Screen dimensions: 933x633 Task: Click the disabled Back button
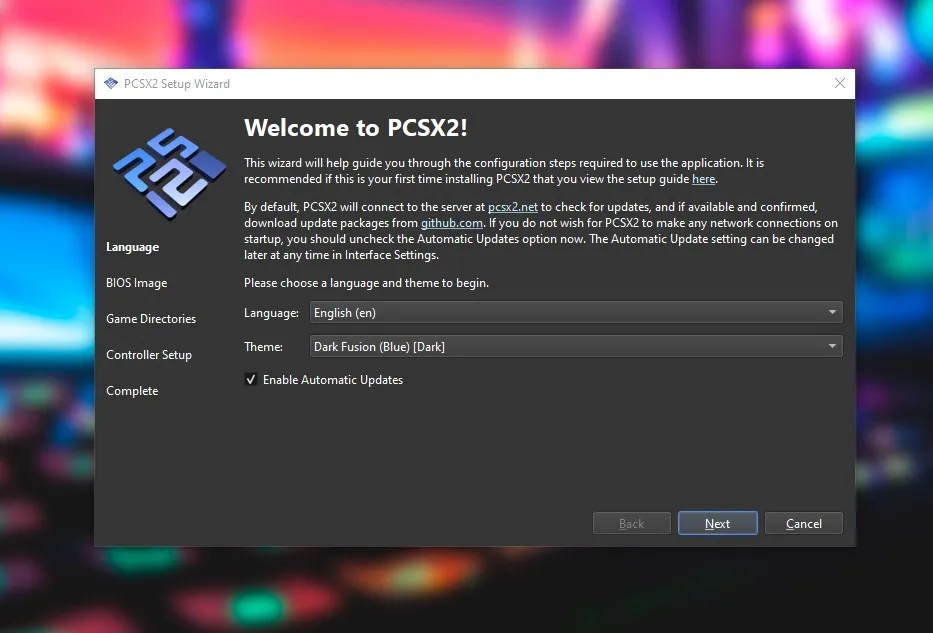[631, 524]
